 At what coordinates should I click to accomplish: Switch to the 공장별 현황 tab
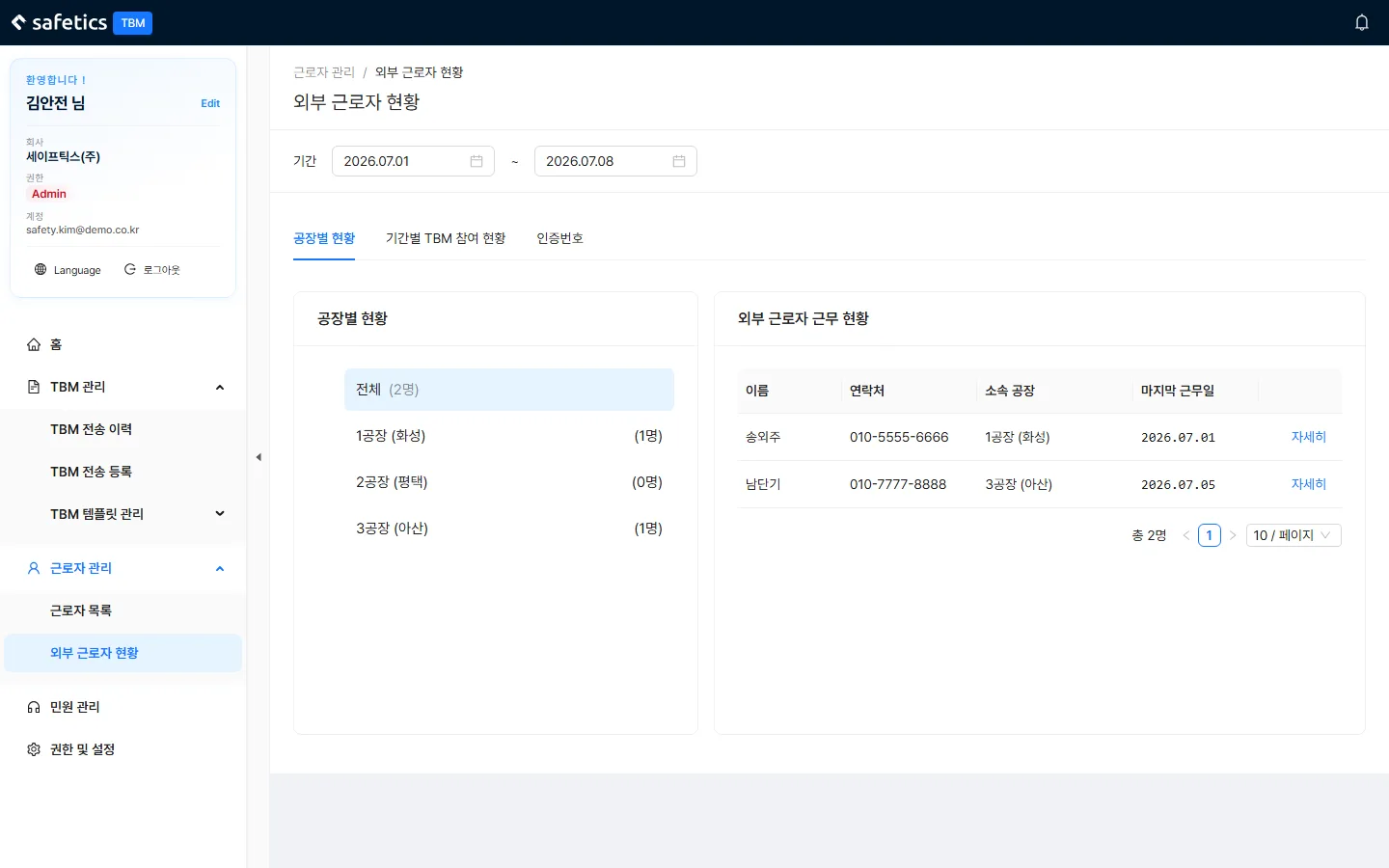(324, 238)
